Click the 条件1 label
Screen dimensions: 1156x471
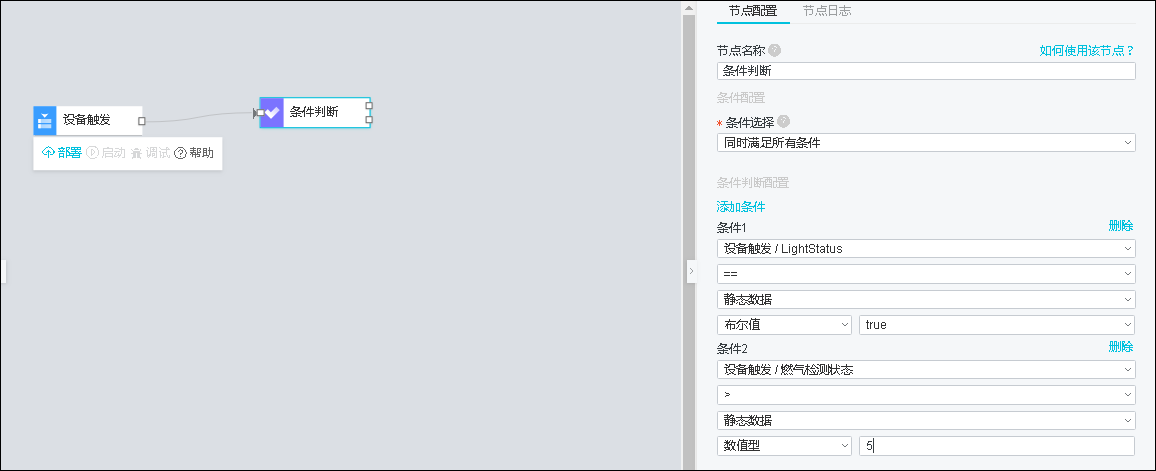731,227
